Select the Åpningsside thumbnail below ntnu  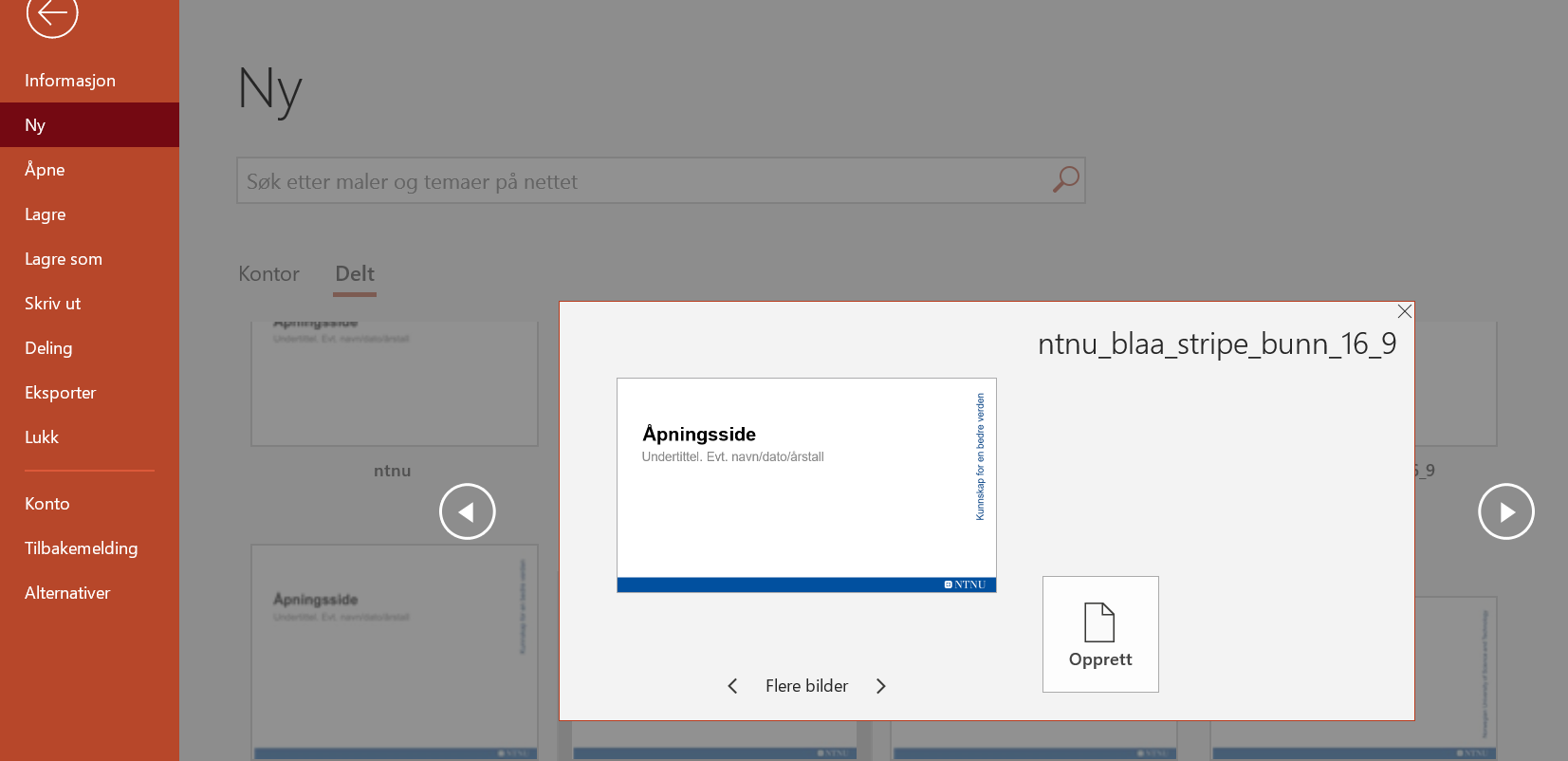[x=394, y=652]
